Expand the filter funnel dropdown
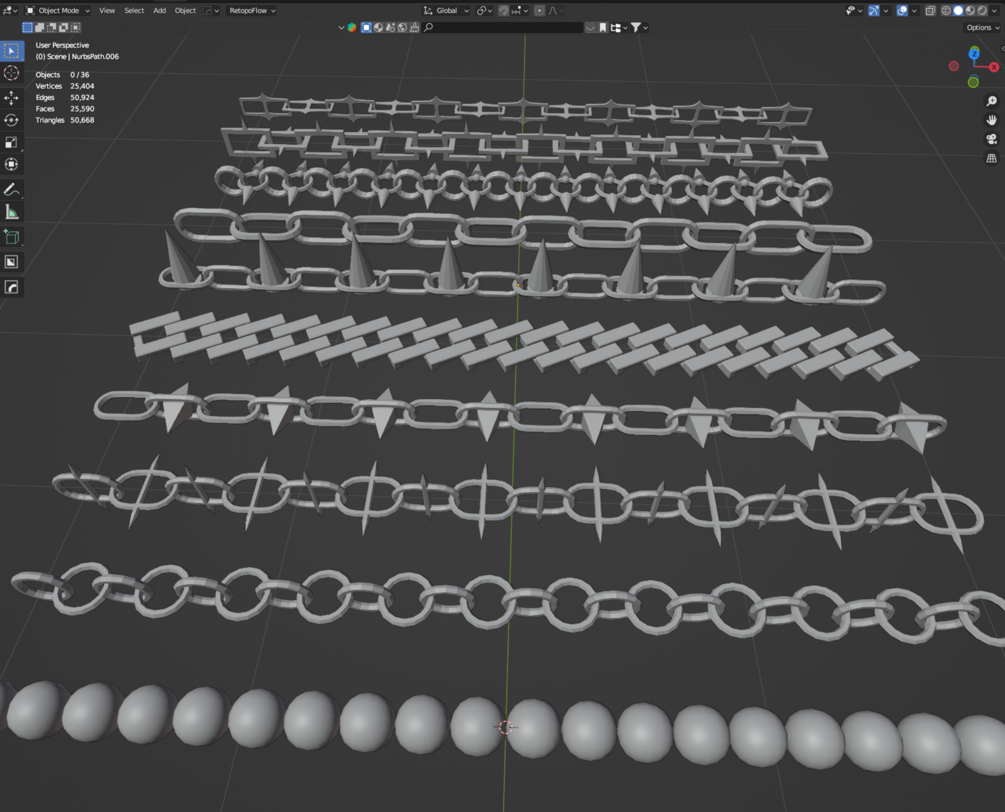Viewport: 1005px width, 812px height. click(x=639, y=28)
